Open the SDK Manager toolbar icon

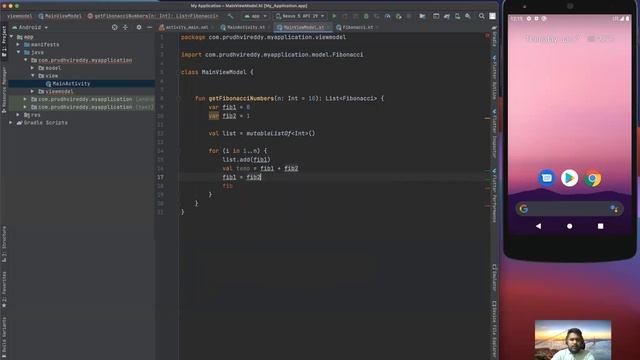coord(468,16)
